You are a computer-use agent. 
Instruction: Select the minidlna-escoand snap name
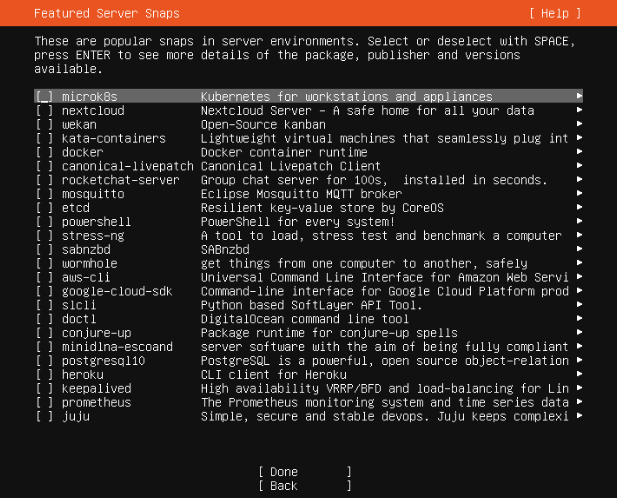coord(117,347)
